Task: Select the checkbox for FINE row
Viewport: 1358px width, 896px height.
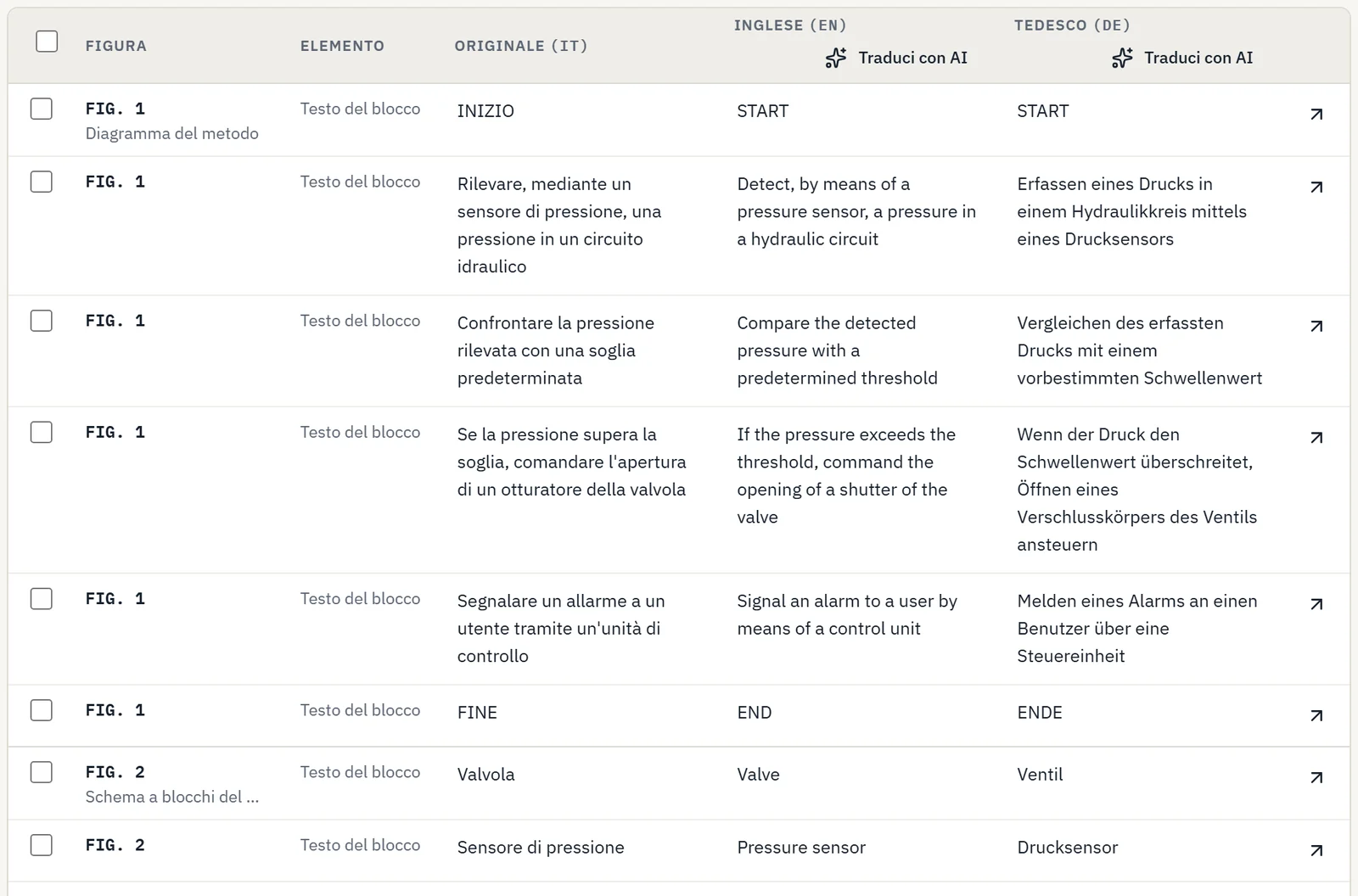Action: (x=42, y=710)
